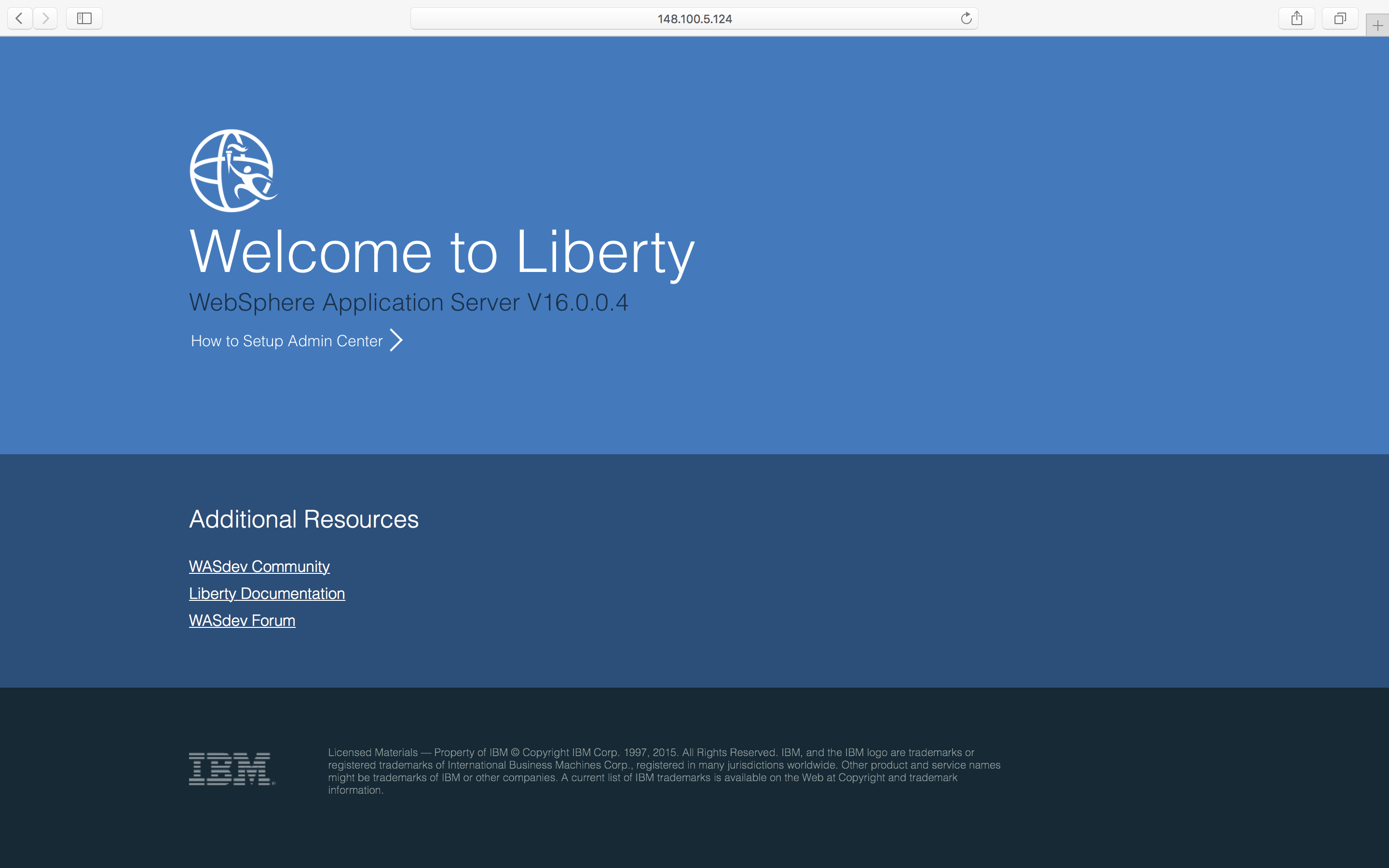Open the Liberty Documentation link
This screenshot has width=1389, height=868.
[267, 594]
